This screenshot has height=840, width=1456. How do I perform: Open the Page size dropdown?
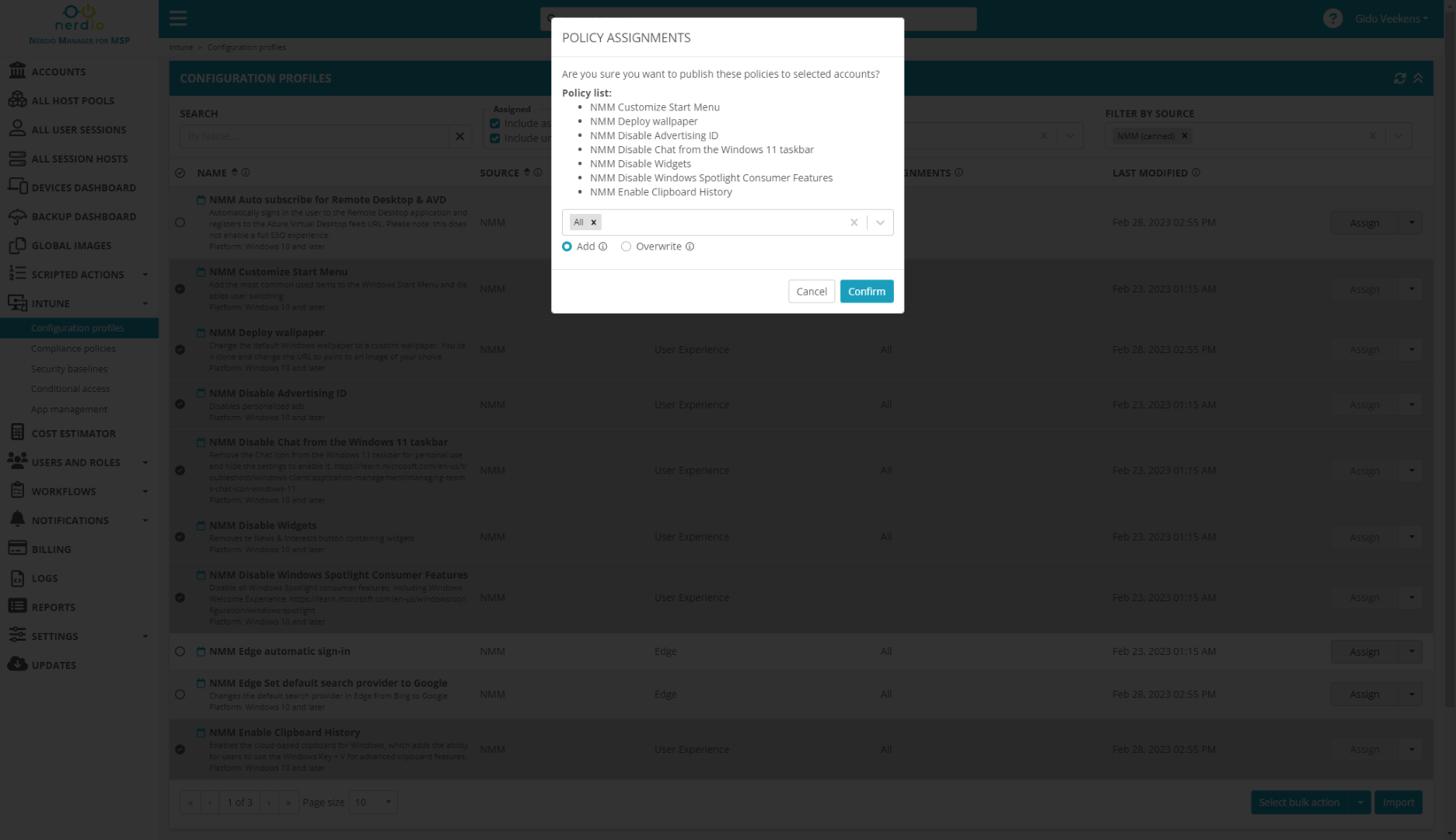click(x=373, y=802)
